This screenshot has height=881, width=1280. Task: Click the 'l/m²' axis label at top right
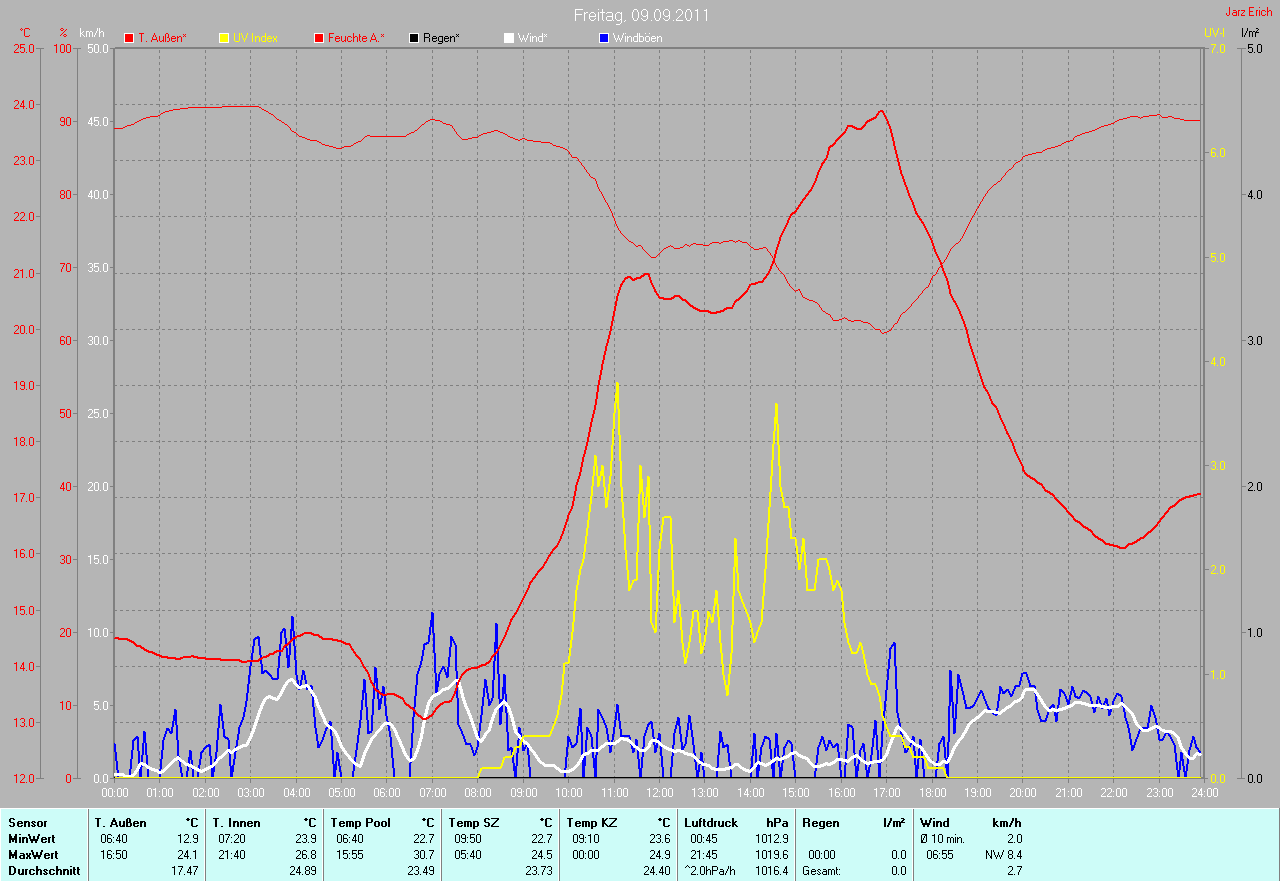(x=1249, y=33)
